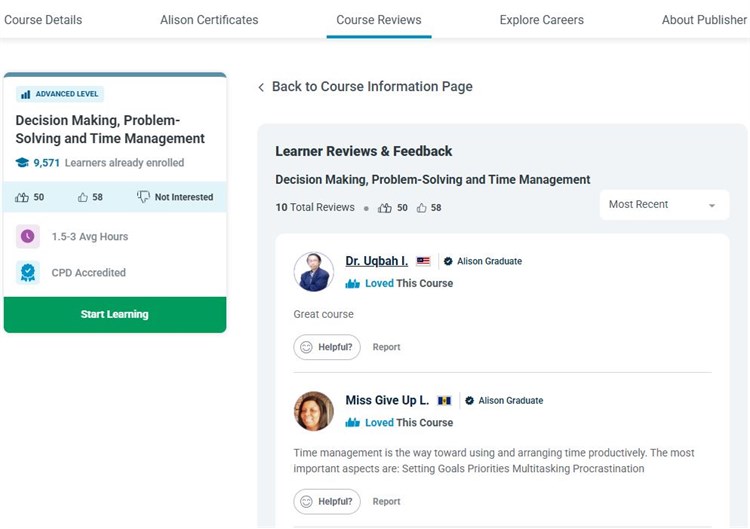Click the Malaysia flag next to Dr. Uqbah
Viewport: 750px width, 529px height.
click(423, 261)
